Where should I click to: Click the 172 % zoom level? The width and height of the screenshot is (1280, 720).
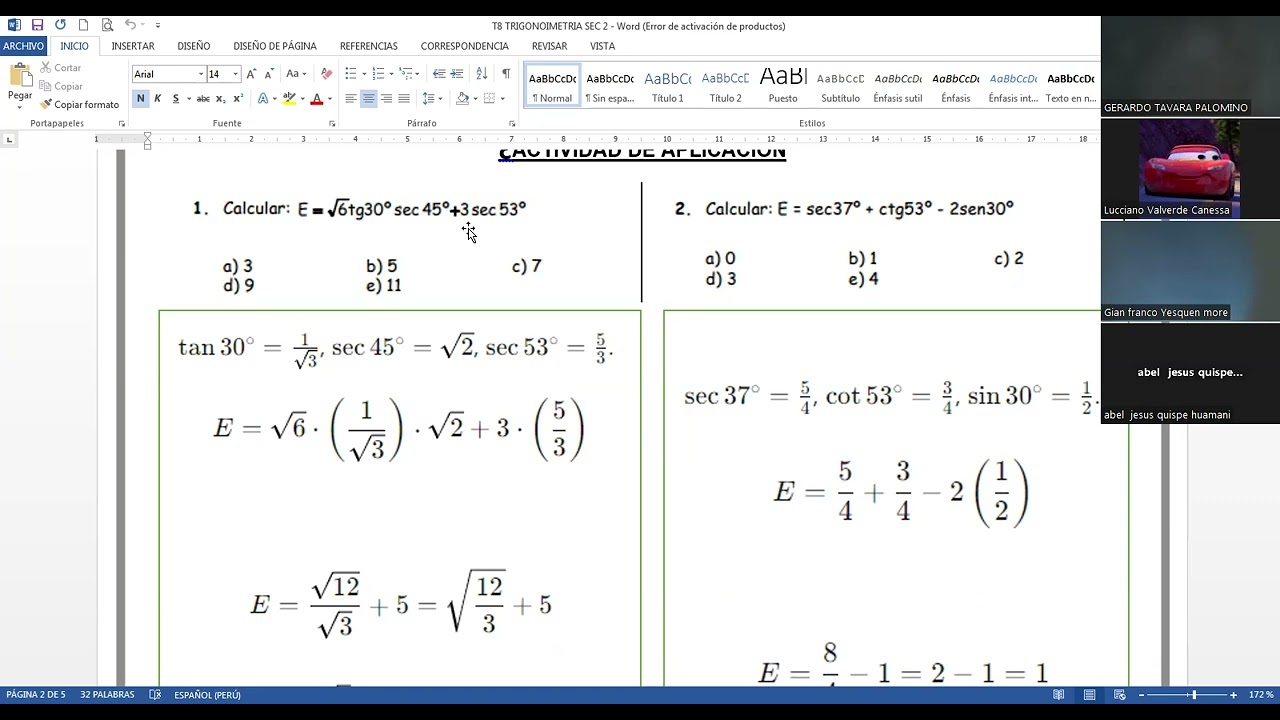pos(1260,695)
